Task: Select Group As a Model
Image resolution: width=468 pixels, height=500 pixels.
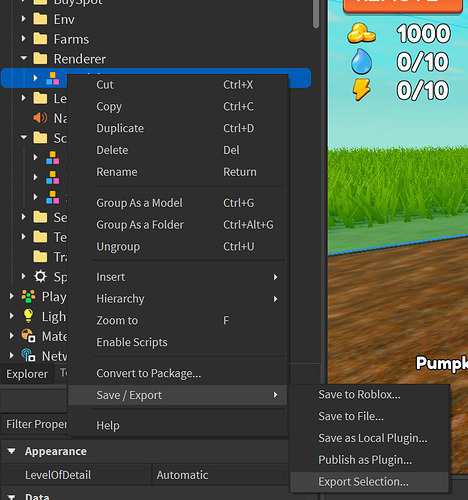Action: [x=178, y=203]
